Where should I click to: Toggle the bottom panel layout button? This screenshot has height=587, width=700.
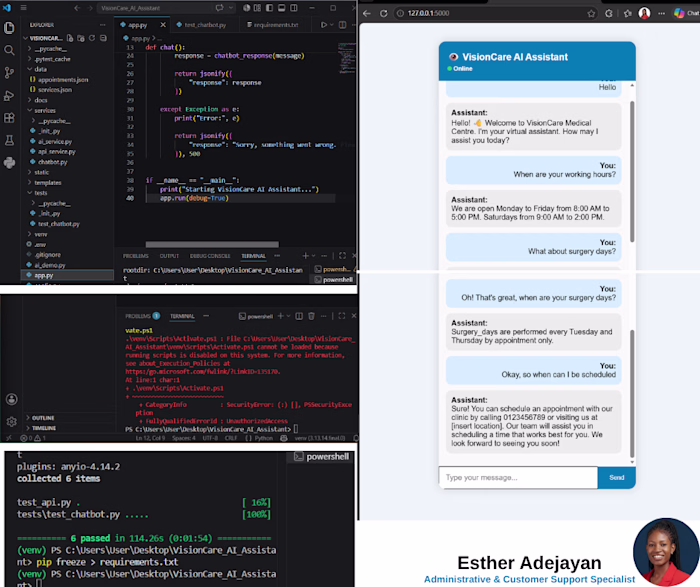tap(281, 8)
